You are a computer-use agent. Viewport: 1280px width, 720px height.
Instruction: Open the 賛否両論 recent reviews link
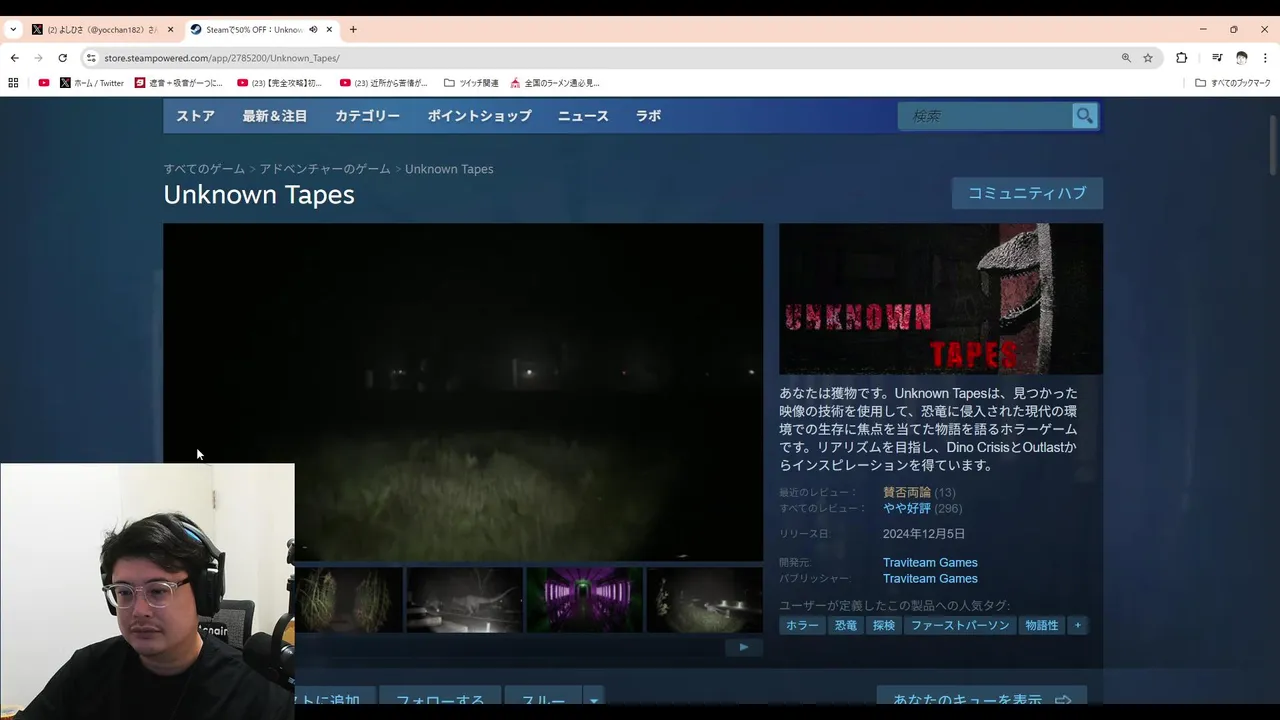tap(907, 492)
